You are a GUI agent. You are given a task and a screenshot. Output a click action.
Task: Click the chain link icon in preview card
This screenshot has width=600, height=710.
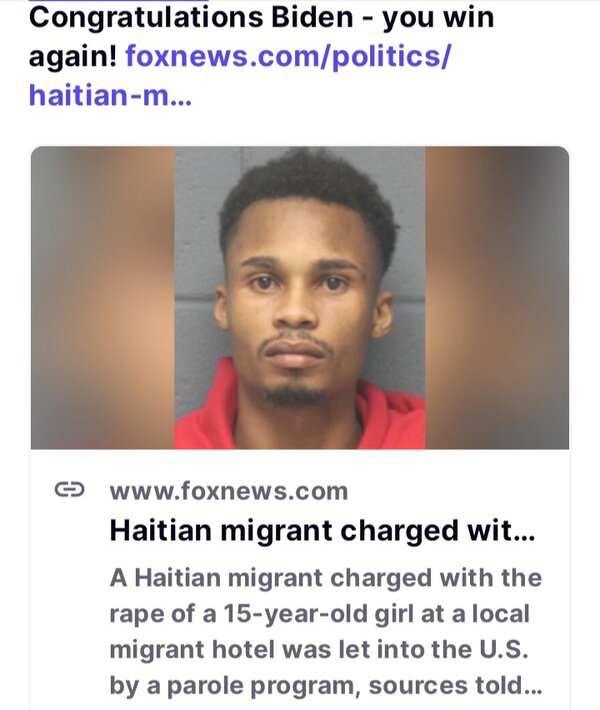(69, 489)
